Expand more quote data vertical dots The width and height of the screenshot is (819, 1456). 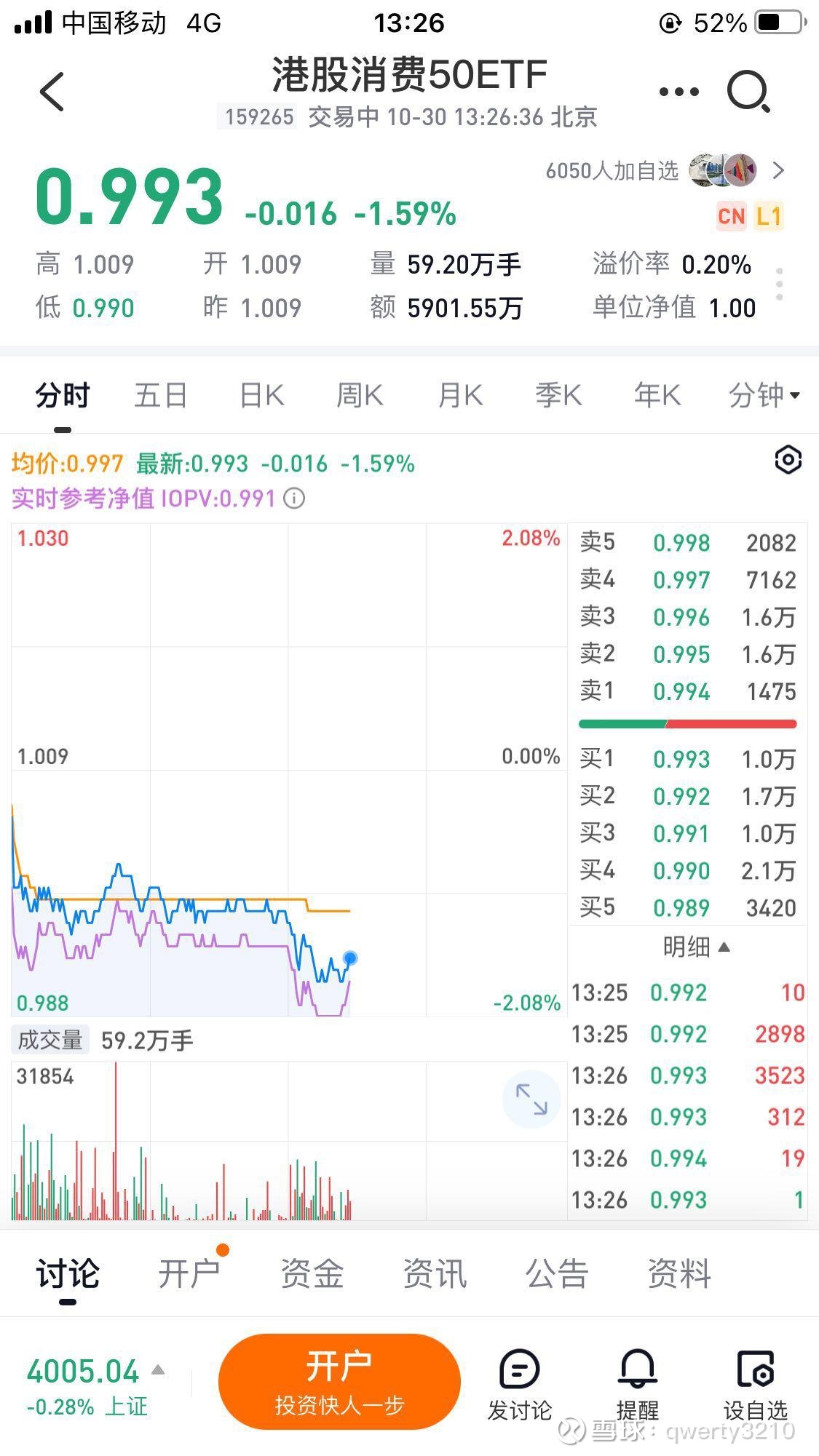tap(779, 285)
